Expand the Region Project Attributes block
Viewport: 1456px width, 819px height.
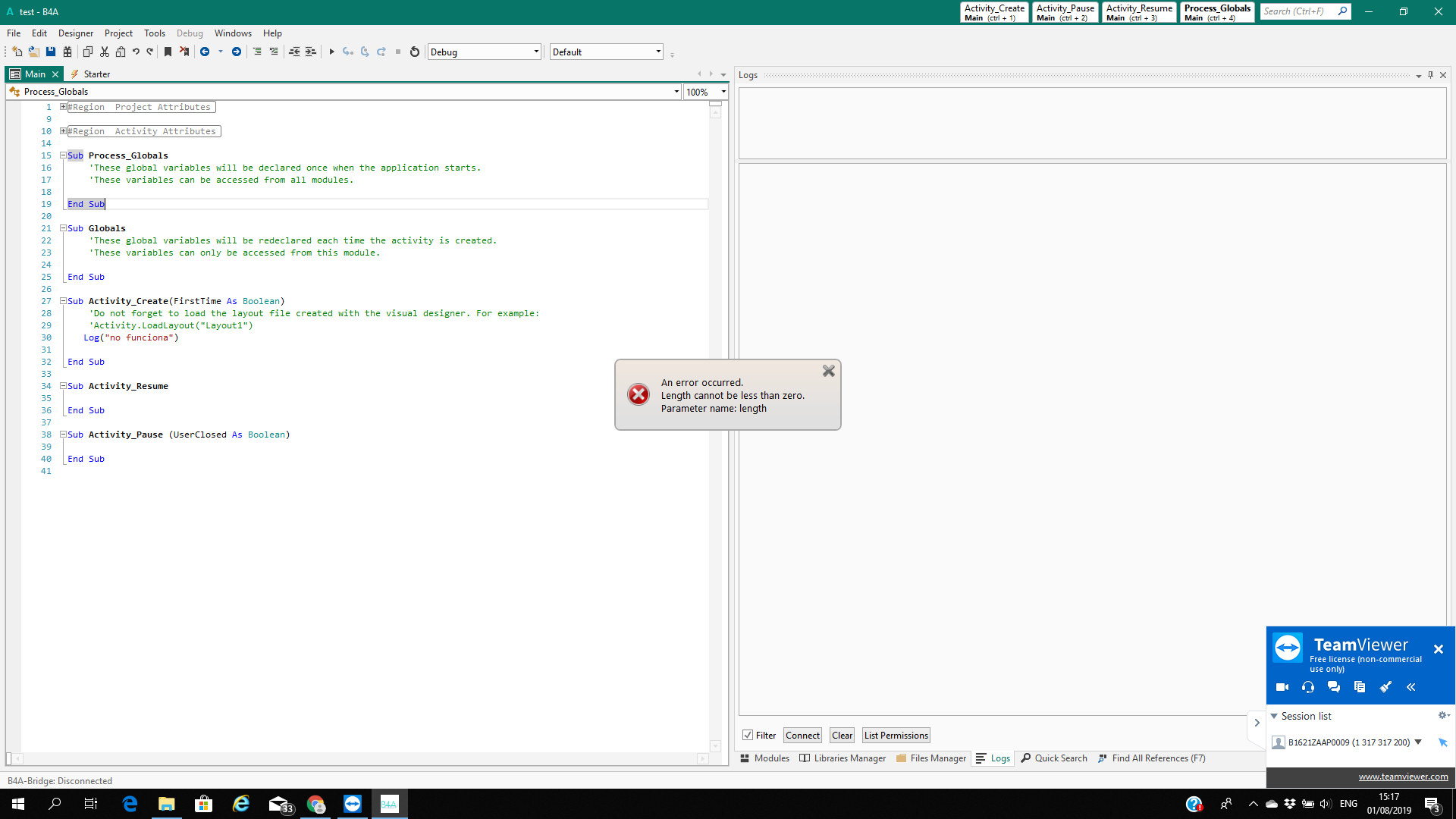pos(64,107)
